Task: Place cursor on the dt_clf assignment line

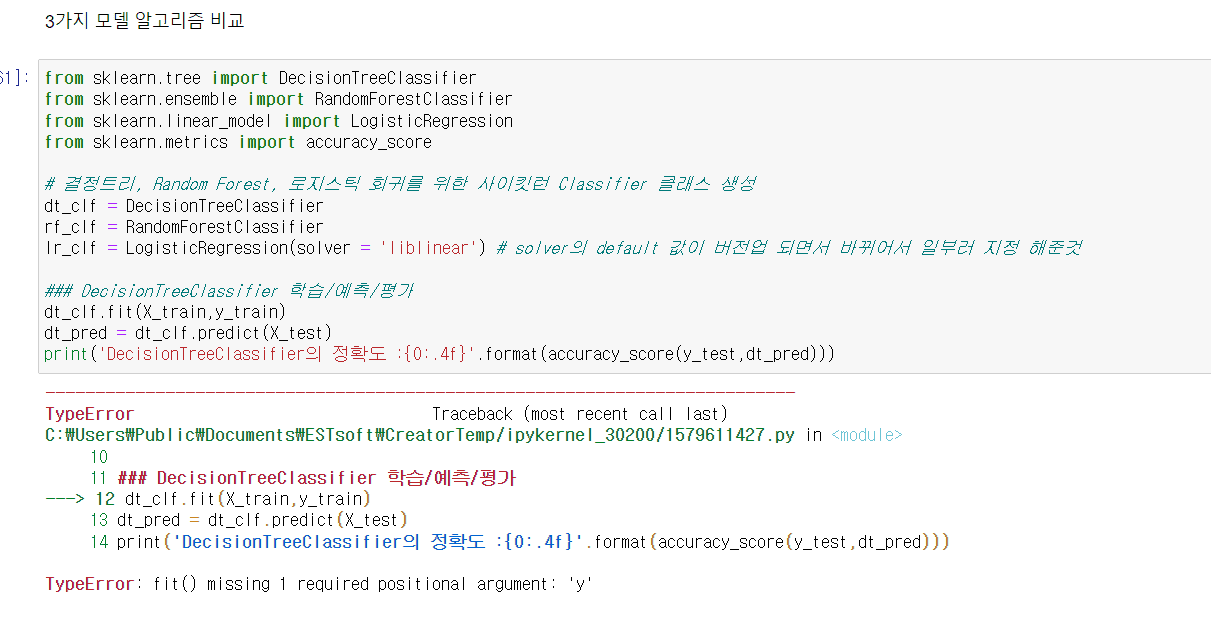Action: click(x=184, y=206)
